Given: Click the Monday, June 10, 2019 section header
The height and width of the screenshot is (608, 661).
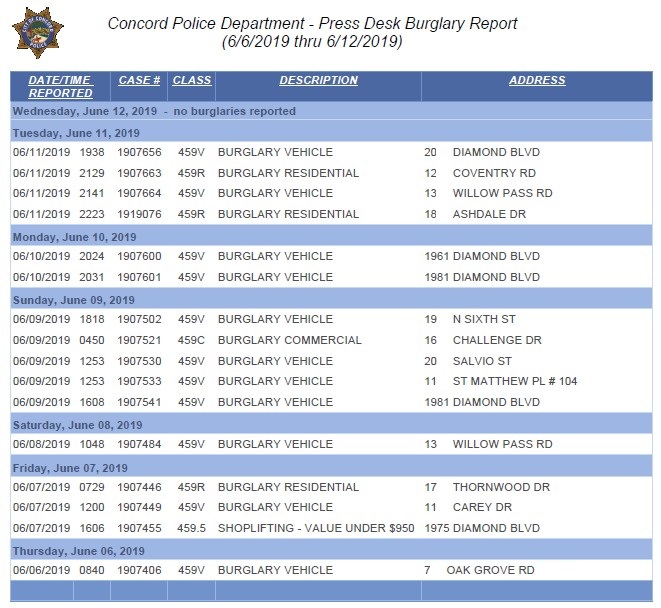Looking at the screenshot, I should pos(76,236).
